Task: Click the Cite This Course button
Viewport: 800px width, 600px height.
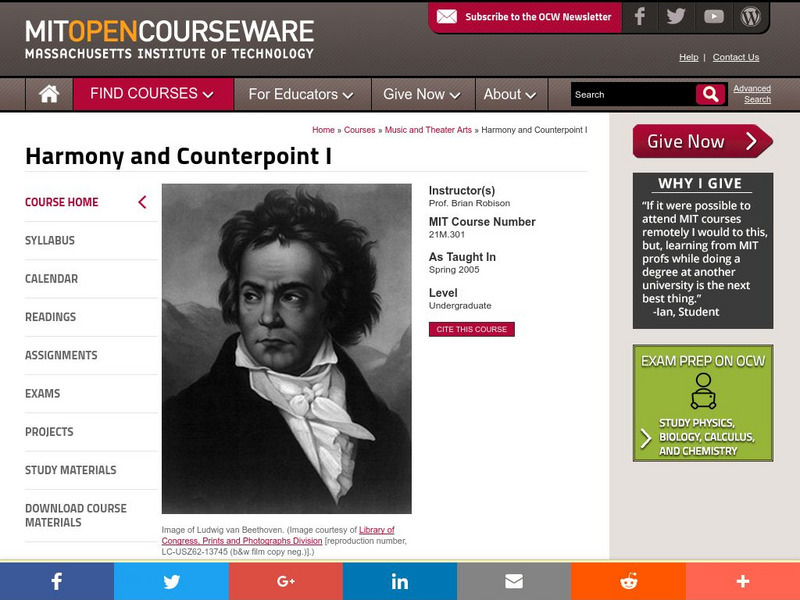Action: point(471,329)
